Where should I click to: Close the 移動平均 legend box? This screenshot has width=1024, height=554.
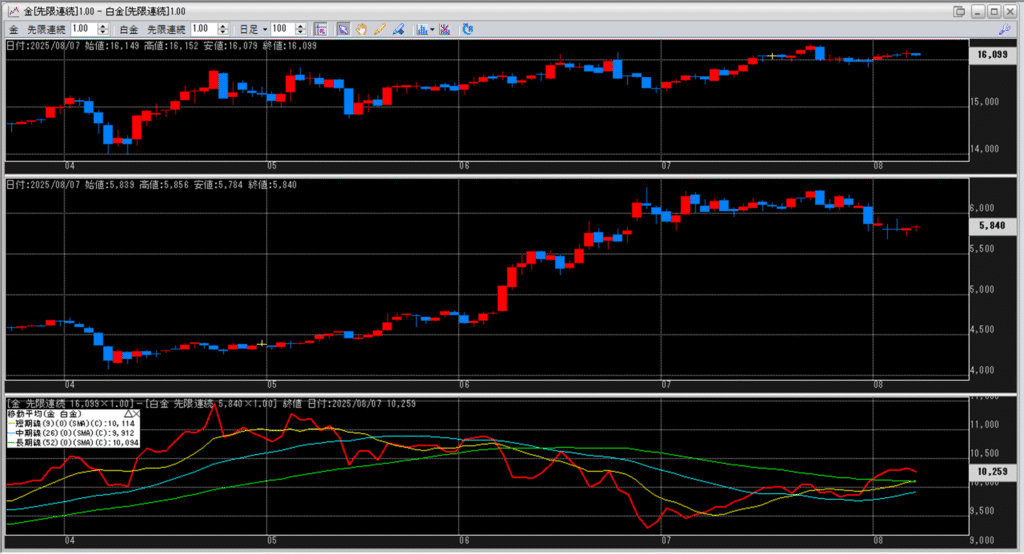pyautogui.click(x=137, y=412)
